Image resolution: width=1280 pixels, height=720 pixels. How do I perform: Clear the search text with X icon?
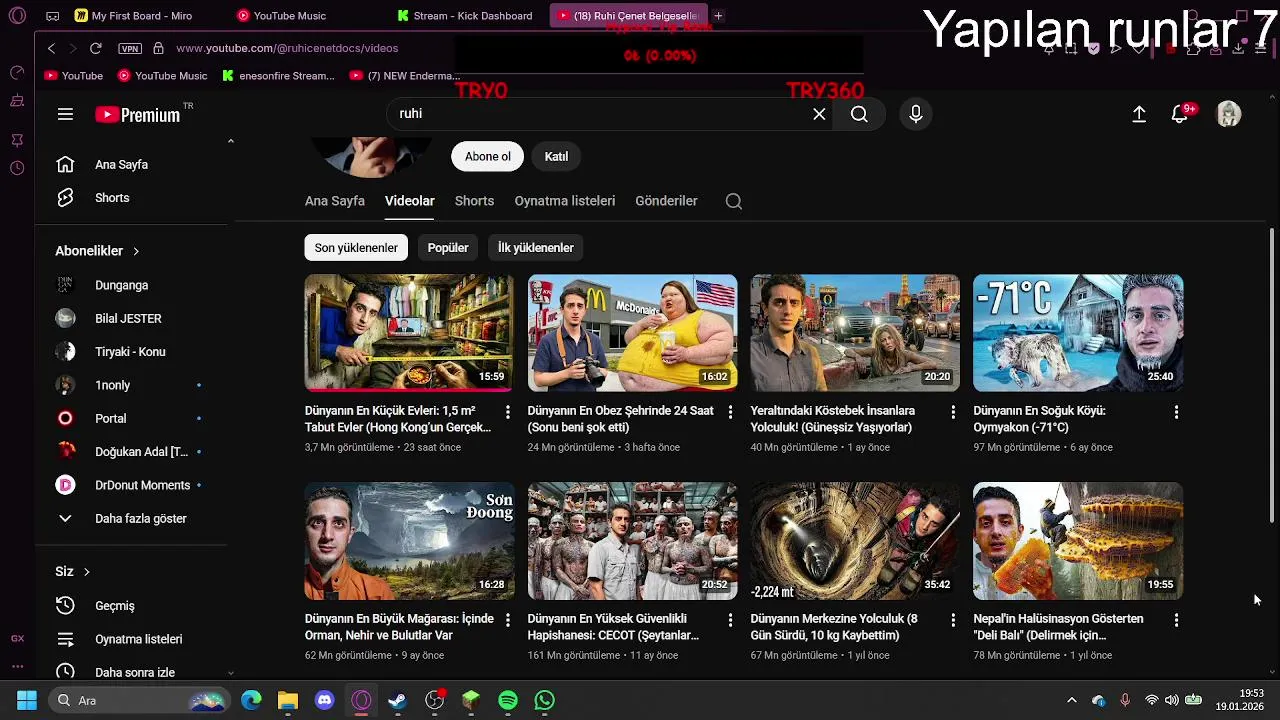819,114
